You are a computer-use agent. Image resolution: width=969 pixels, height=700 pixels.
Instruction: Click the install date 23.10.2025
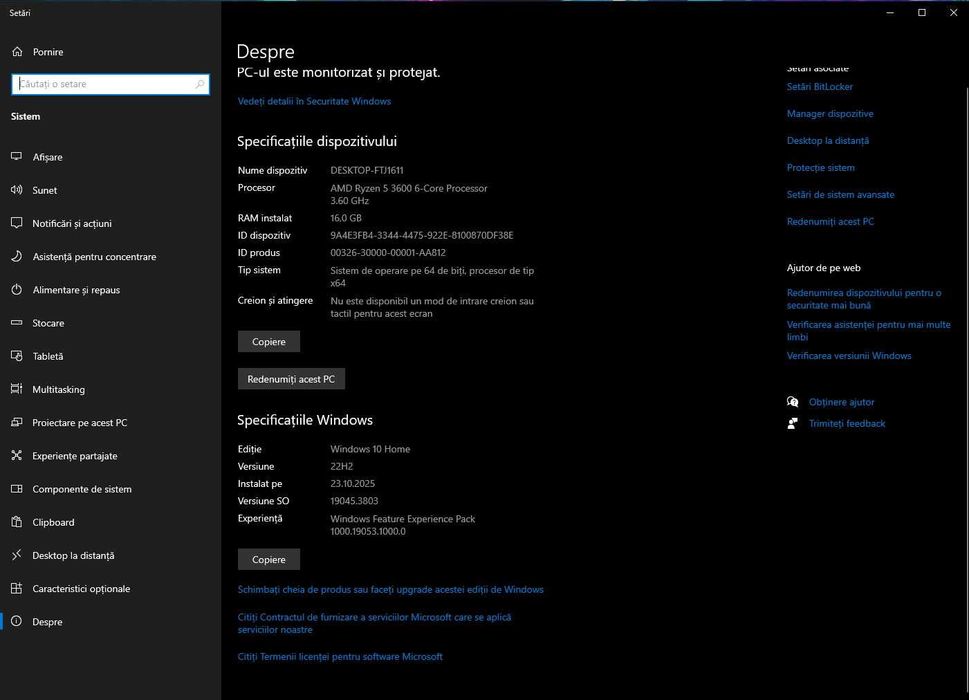pyautogui.click(x=352, y=484)
